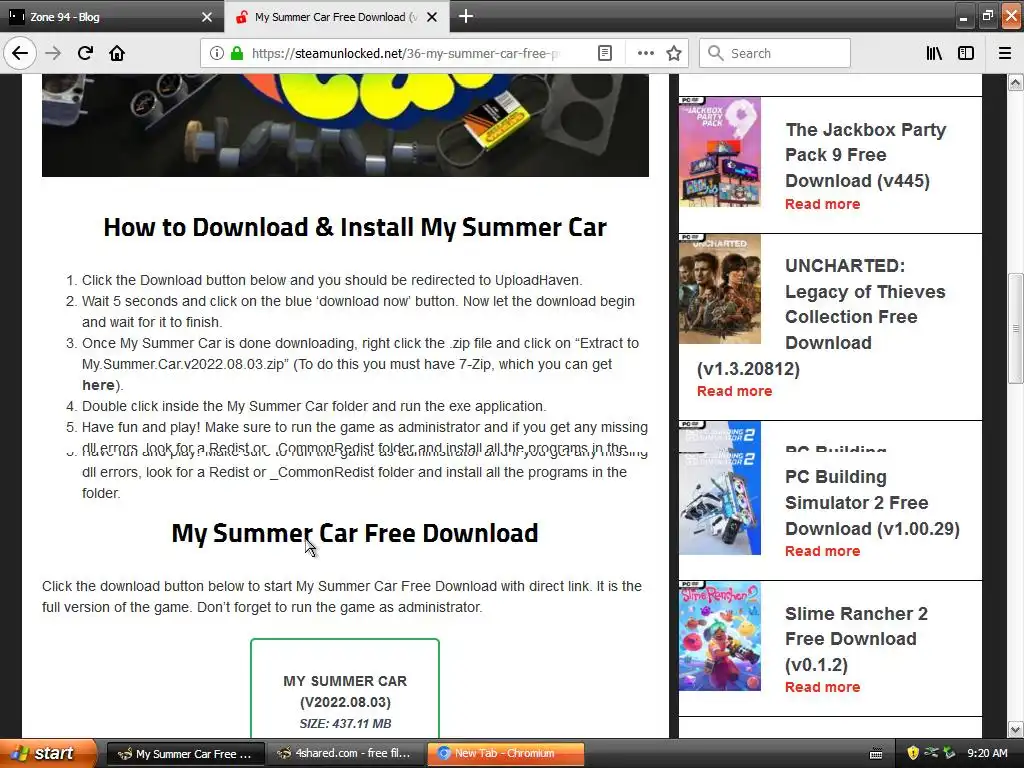Viewport: 1024px width, 768px height.
Task: Open the Library icon
Action: pyautogui.click(x=934, y=53)
